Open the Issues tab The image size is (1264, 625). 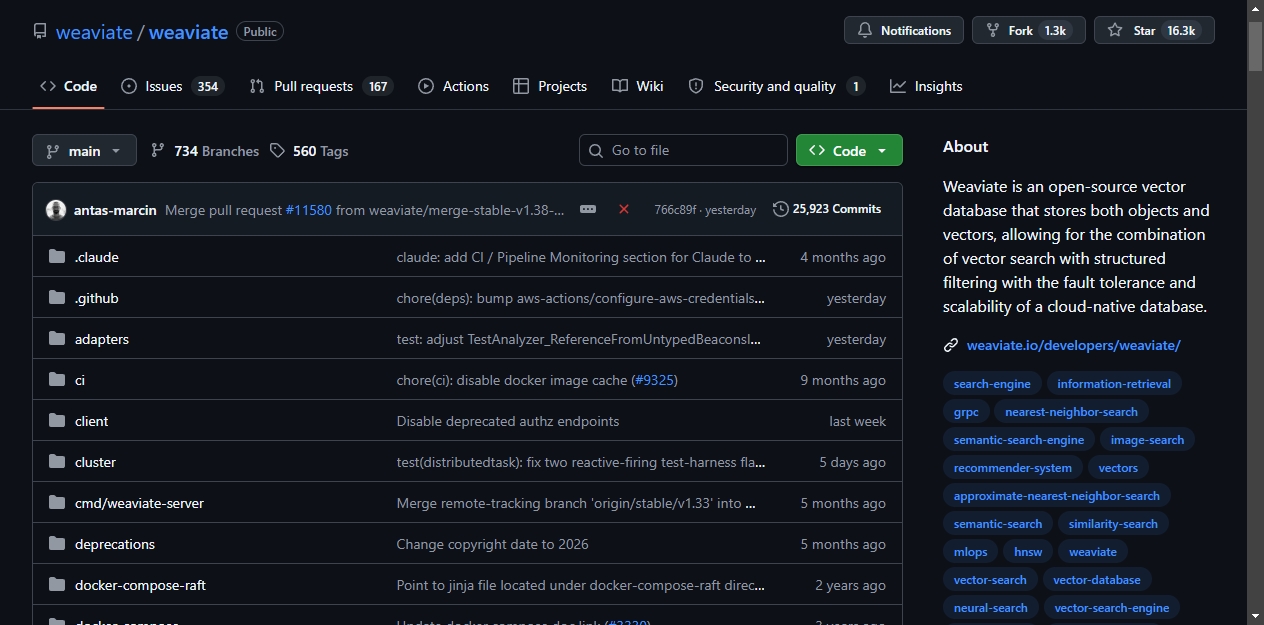(172, 86)
